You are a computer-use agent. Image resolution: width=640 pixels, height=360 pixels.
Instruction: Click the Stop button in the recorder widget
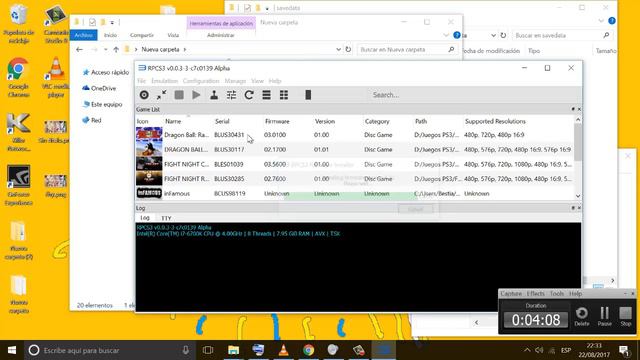coord(626,316)
